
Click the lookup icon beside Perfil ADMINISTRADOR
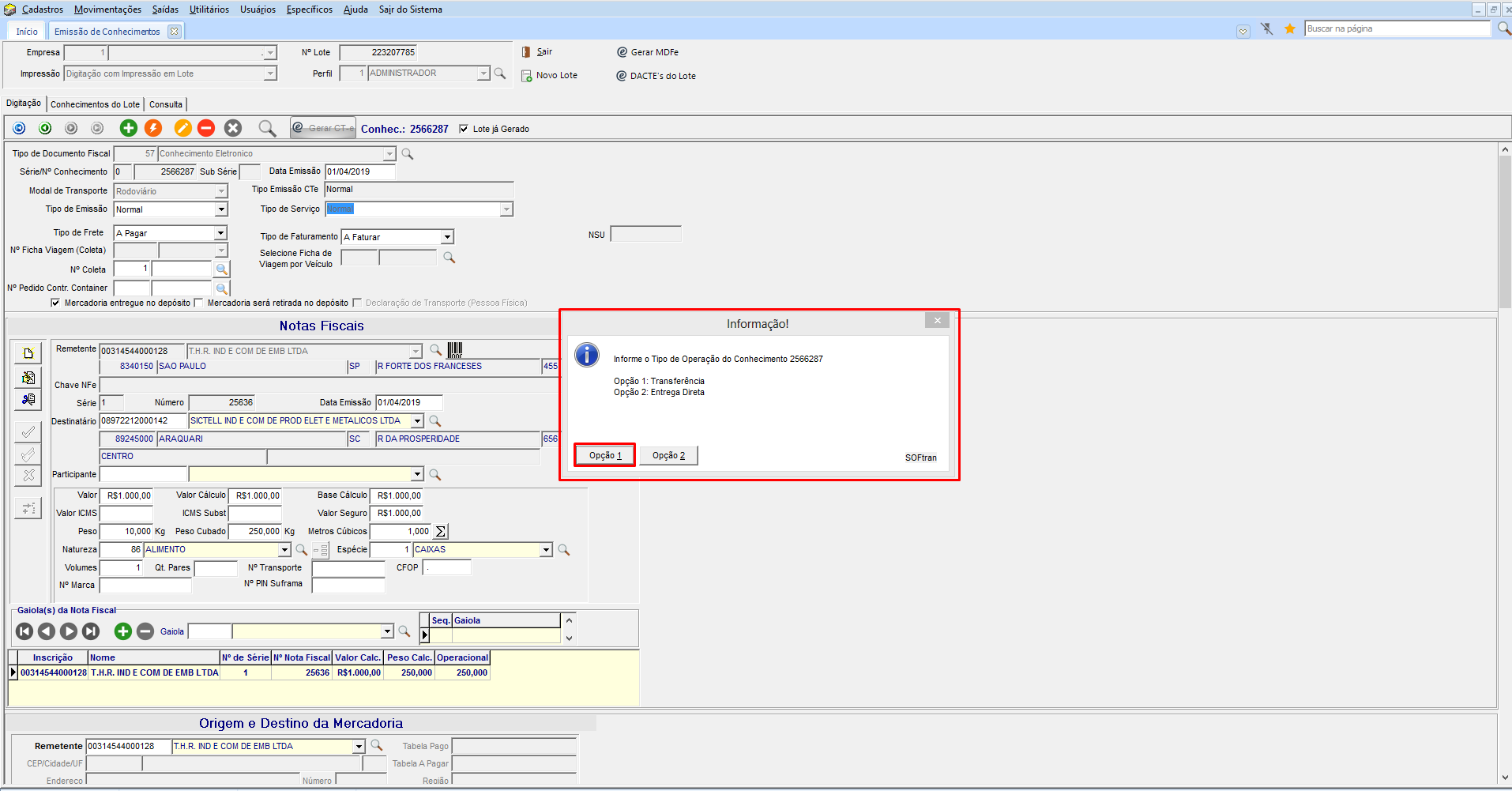500,73
